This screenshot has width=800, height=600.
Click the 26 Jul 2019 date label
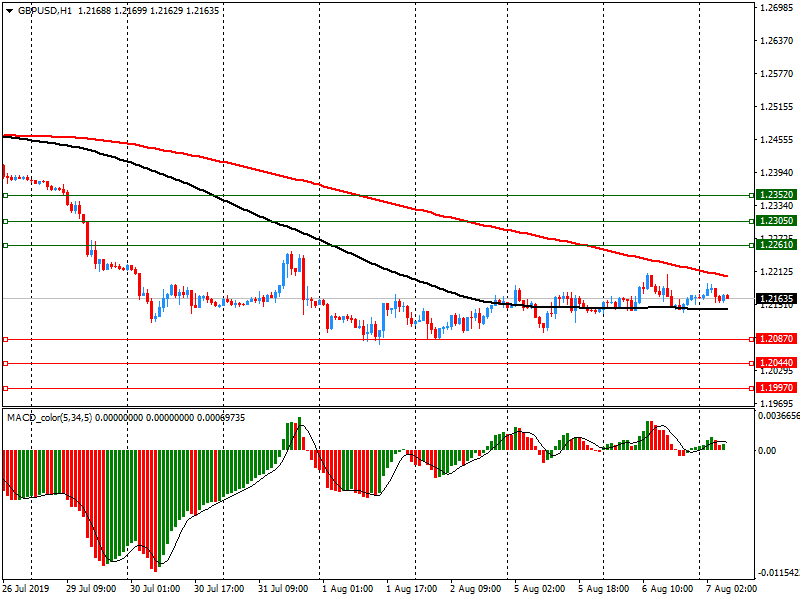26,589
